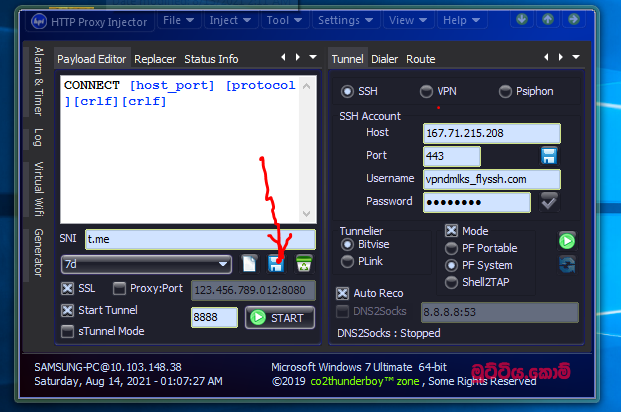Open the Help menu
Viewport: 621px width, 412px height.
click(461, 20)
